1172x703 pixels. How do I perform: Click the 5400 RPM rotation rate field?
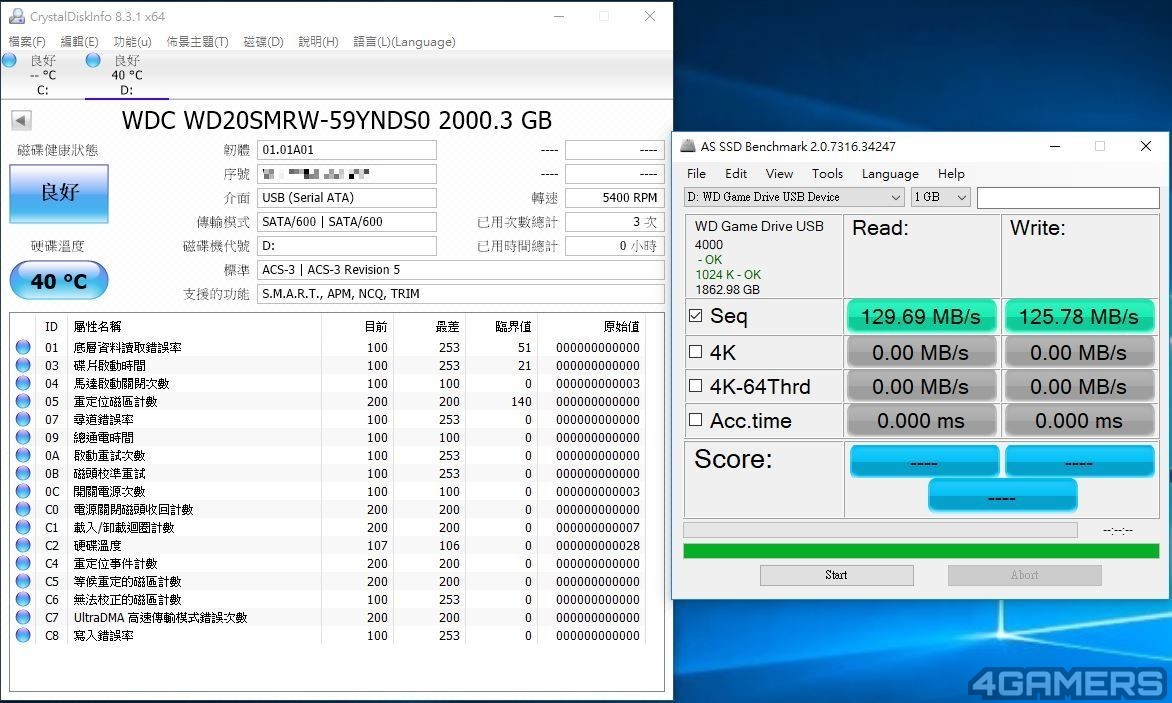pyautogui.click(x=614, y=197)
